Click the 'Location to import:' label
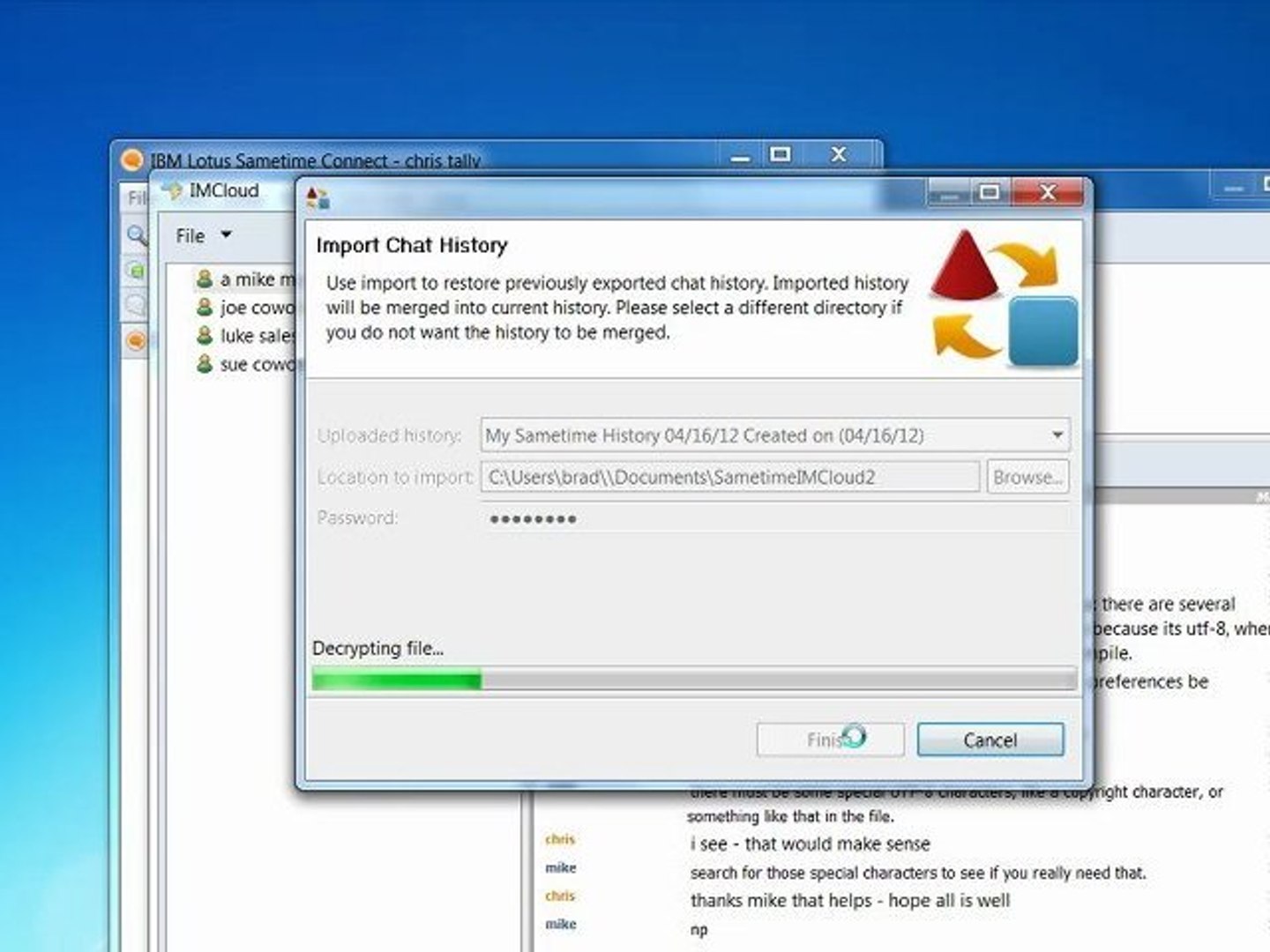Image resolution: width=1270 pixels, height=952 pixels. (x=395, y=477)
